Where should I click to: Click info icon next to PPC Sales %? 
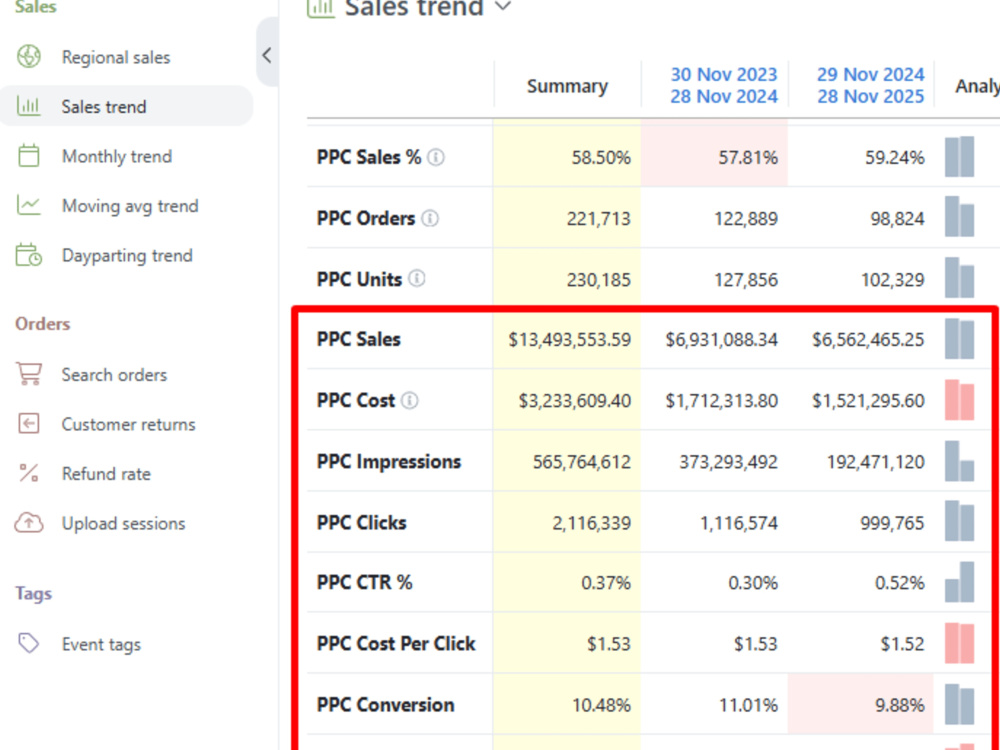(436, 157)
